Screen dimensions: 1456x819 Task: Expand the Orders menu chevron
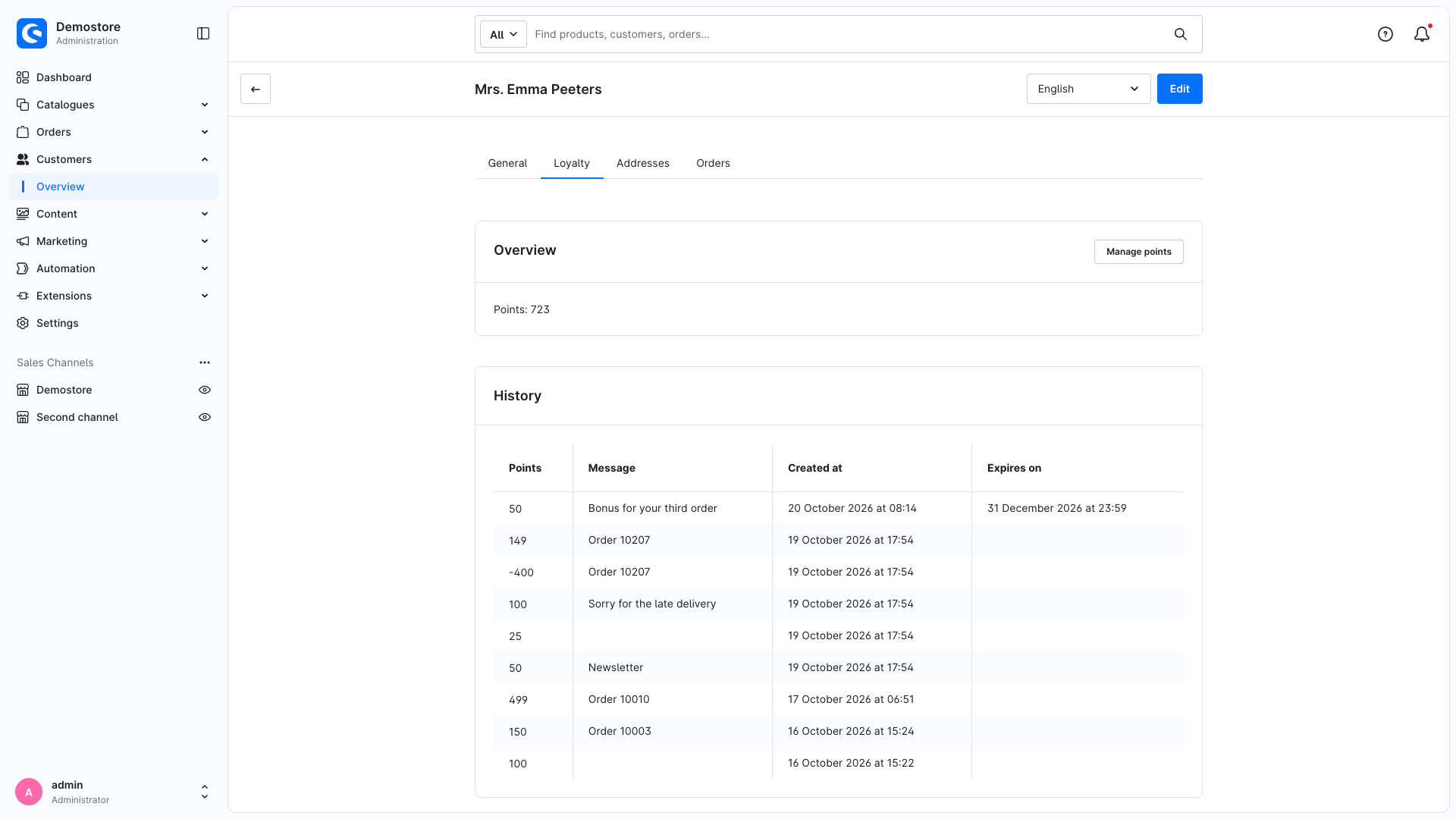pos(205,132)
